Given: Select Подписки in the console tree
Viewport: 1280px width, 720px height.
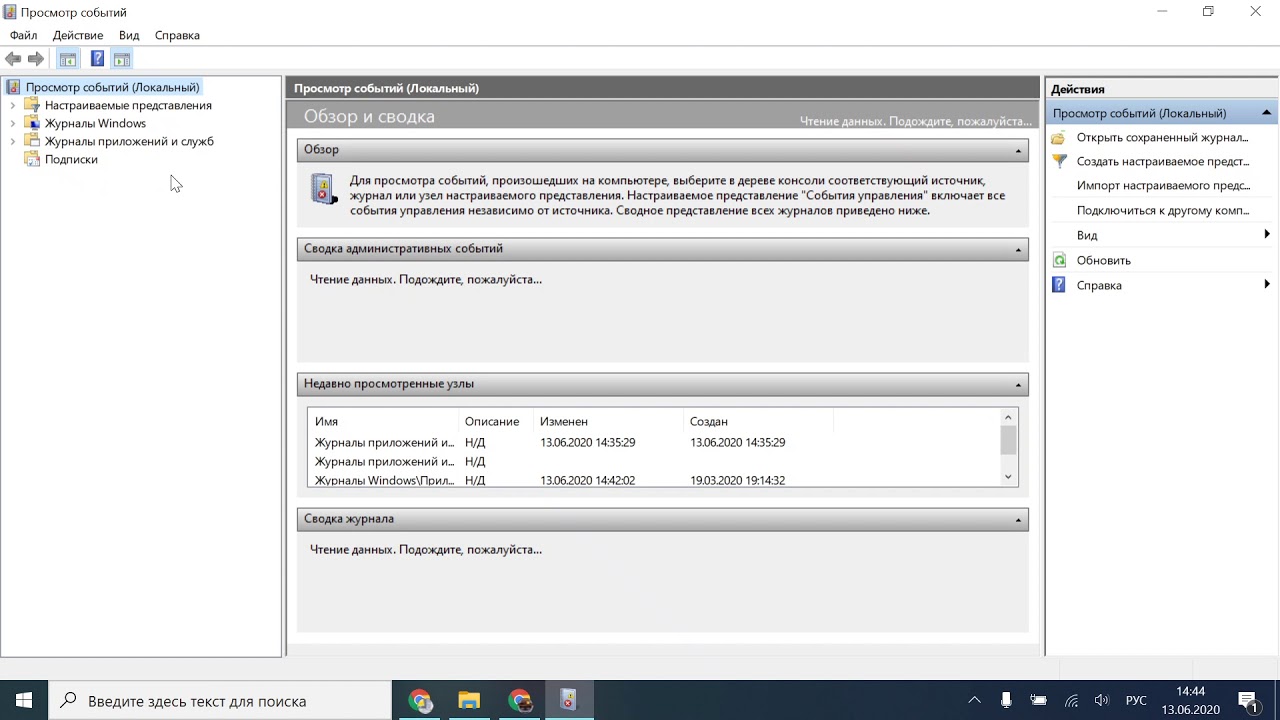Looking at the screenshot, I should click(x=71, y=159).
